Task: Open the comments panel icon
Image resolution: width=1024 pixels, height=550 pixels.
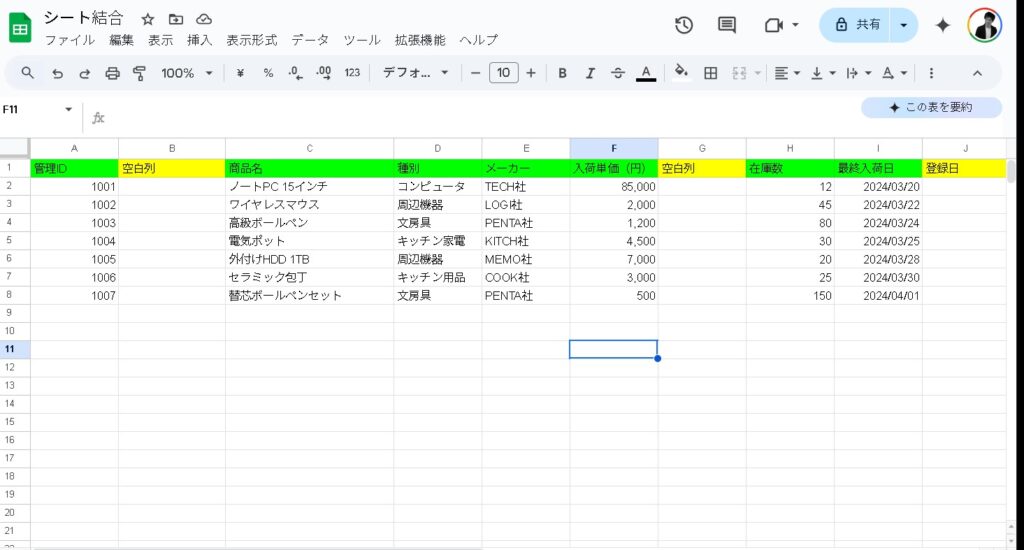Action: pyautogui.click(x=727, y=25)
